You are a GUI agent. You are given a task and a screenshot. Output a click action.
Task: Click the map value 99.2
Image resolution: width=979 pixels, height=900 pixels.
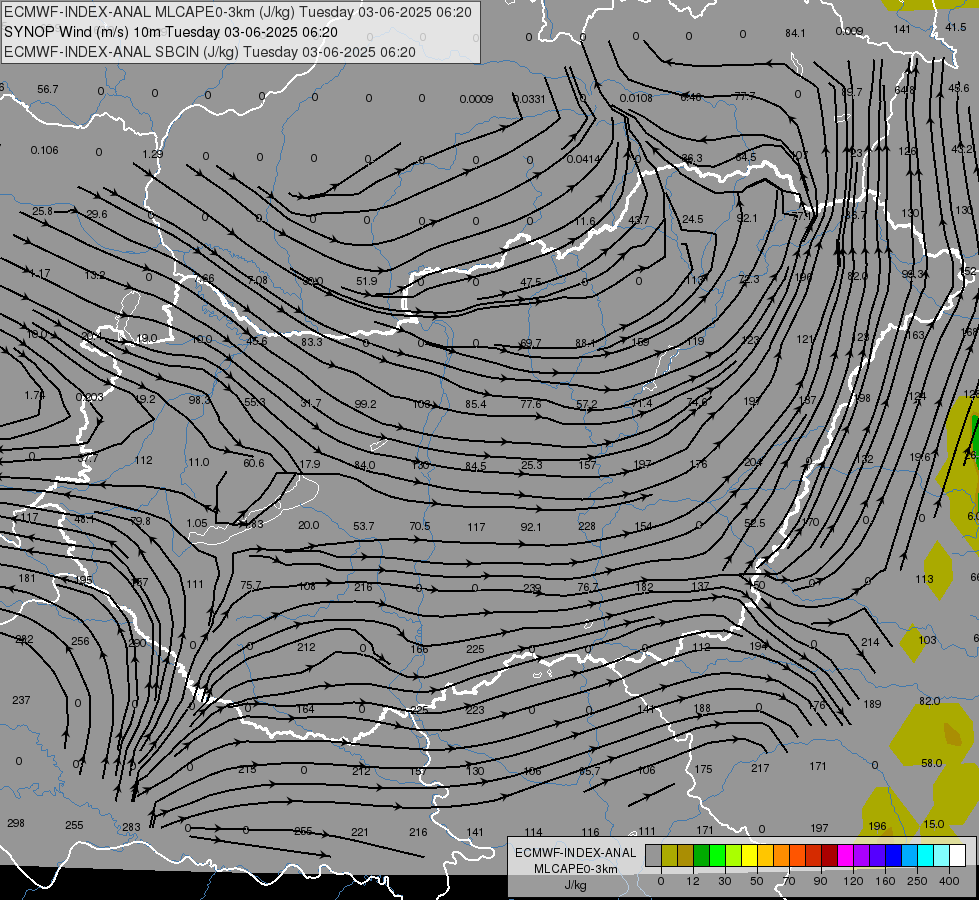[x=365, y=404]
